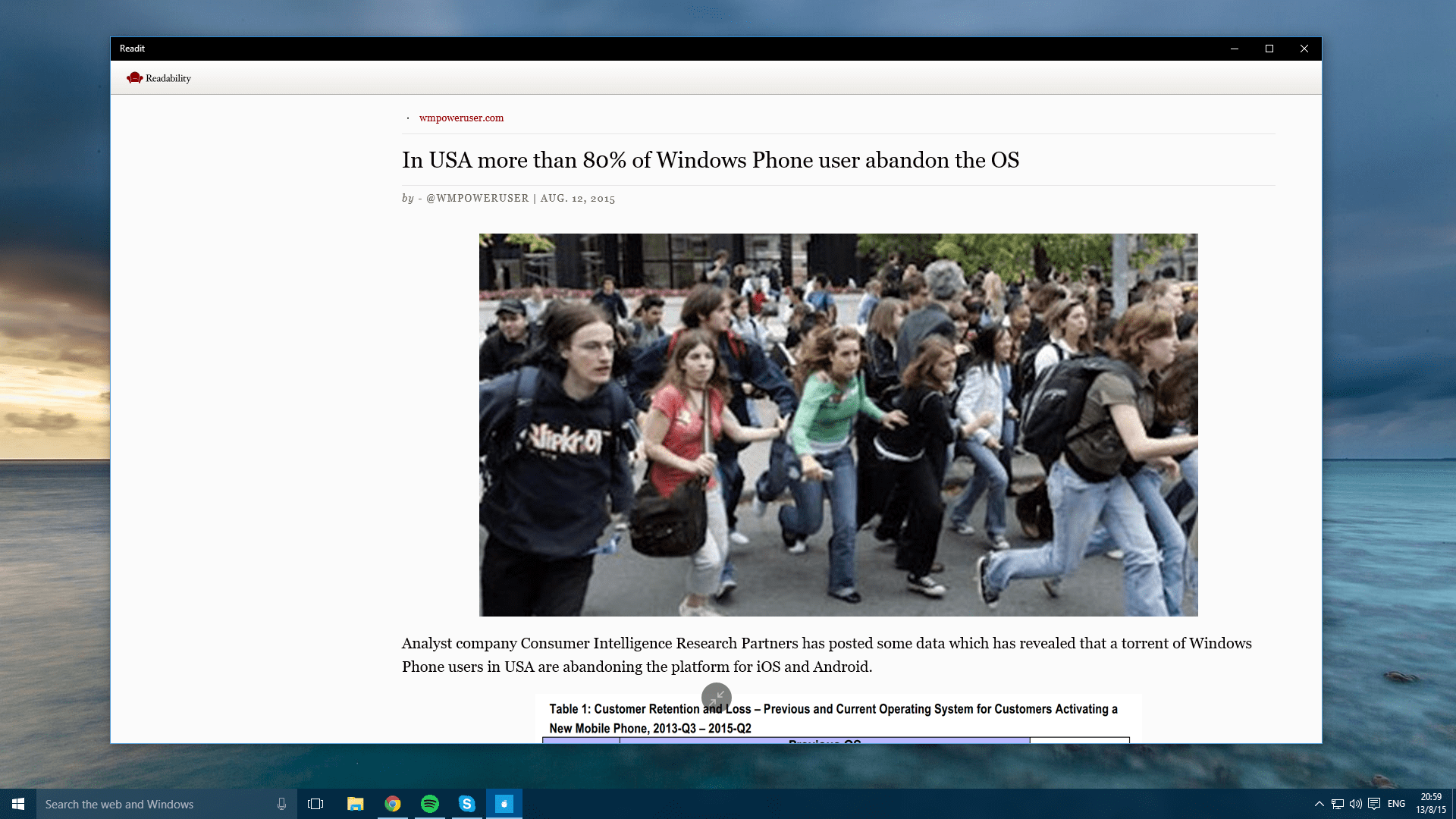Change the ENG input language indicator
The height and width of the screenshot is (819, 1456).
pos(1397,804)
